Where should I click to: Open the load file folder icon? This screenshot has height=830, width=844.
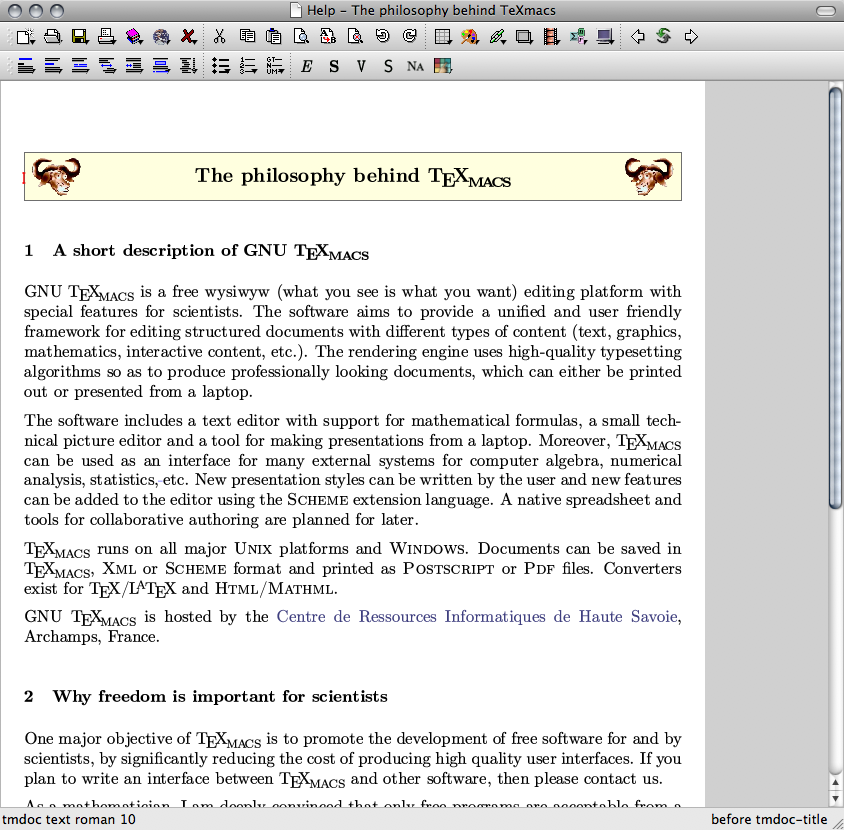click(52, 37)
